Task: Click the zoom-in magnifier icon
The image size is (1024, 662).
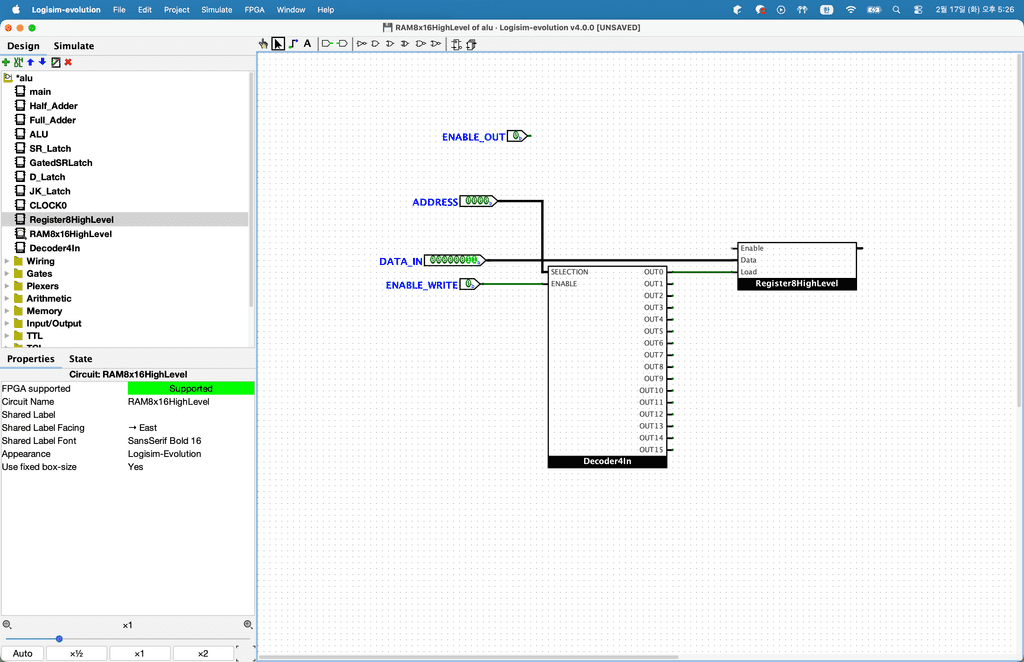Action: (x=248, y=625)
